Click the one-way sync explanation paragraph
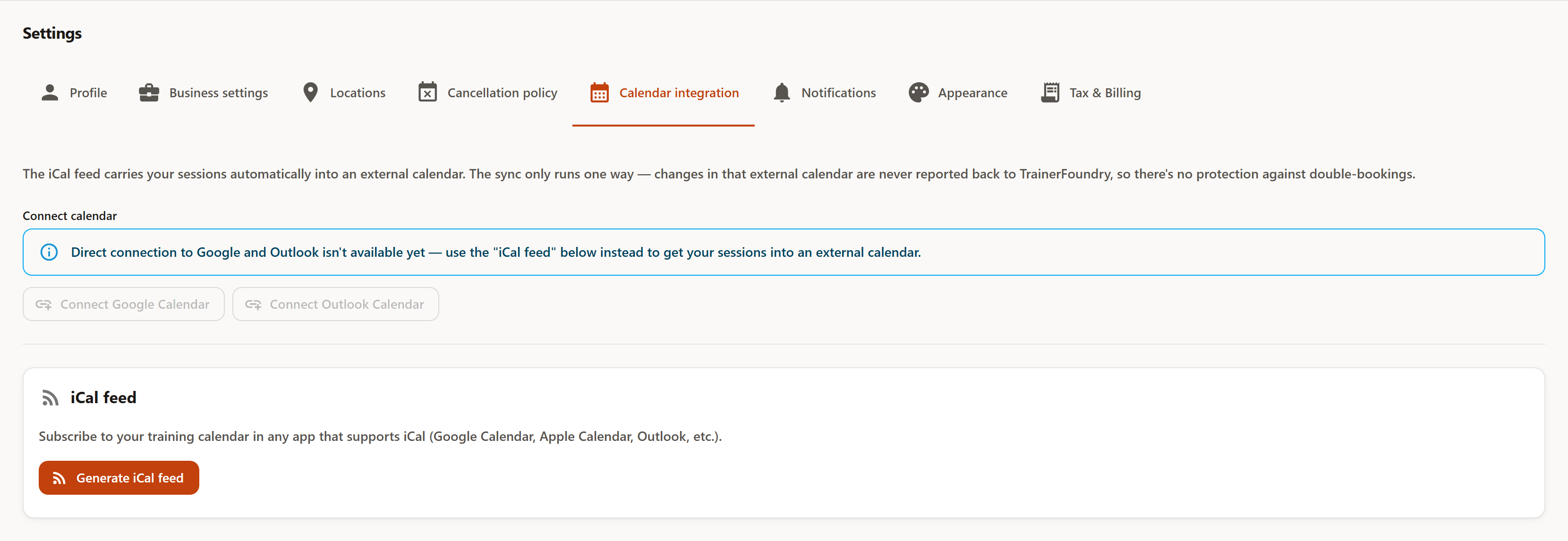Image resolution: width=1568 pixels, height=541 pixels. click(x=718, y=174)
